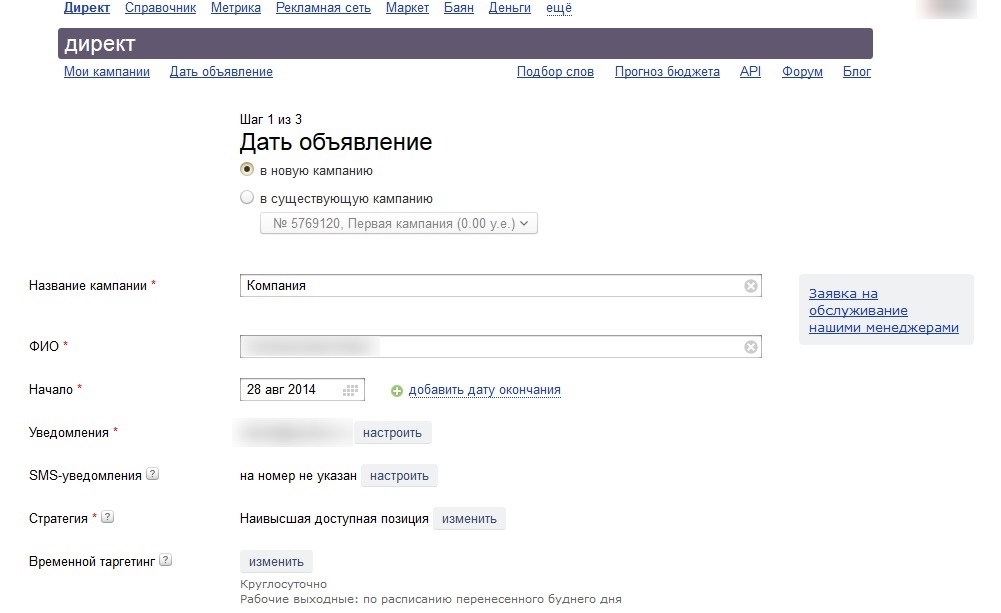This screenshot has height=613, width=1001.
Task: Select 'в новую кампанию' radio button
Action: pos(247,170)
